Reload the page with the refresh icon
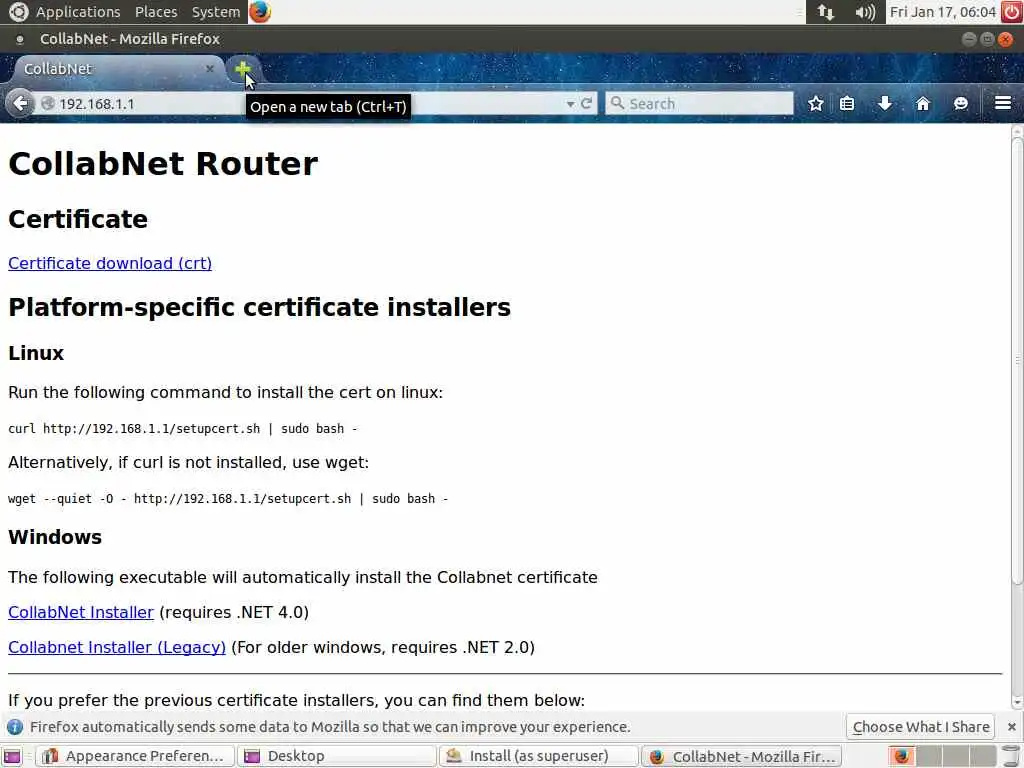The height and width of the screenshot is (768, 1024). [x=586, y=103]
